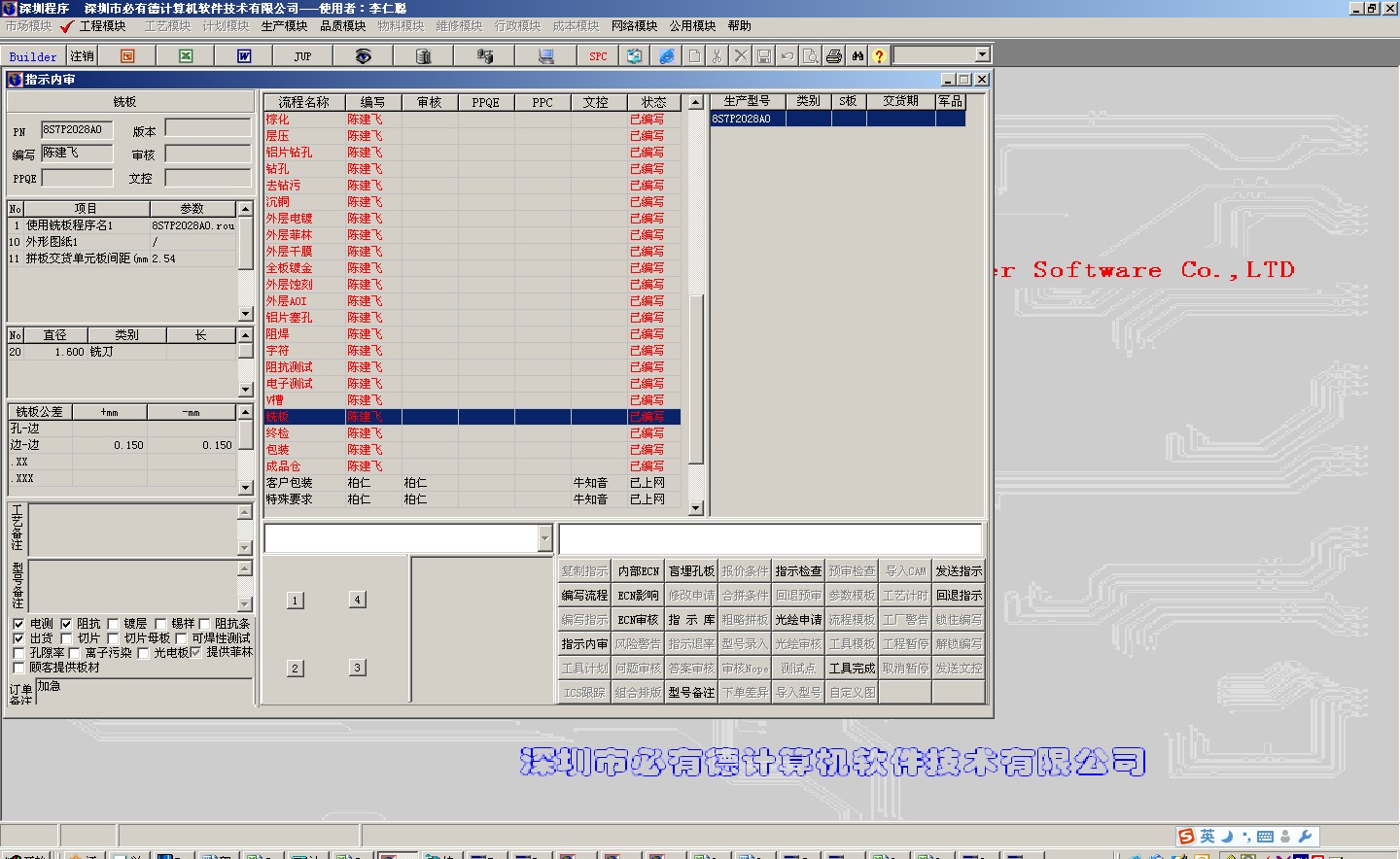1400x859 pixels.
Task: Click the Builder toolbar button
Action: coord(33,56)
